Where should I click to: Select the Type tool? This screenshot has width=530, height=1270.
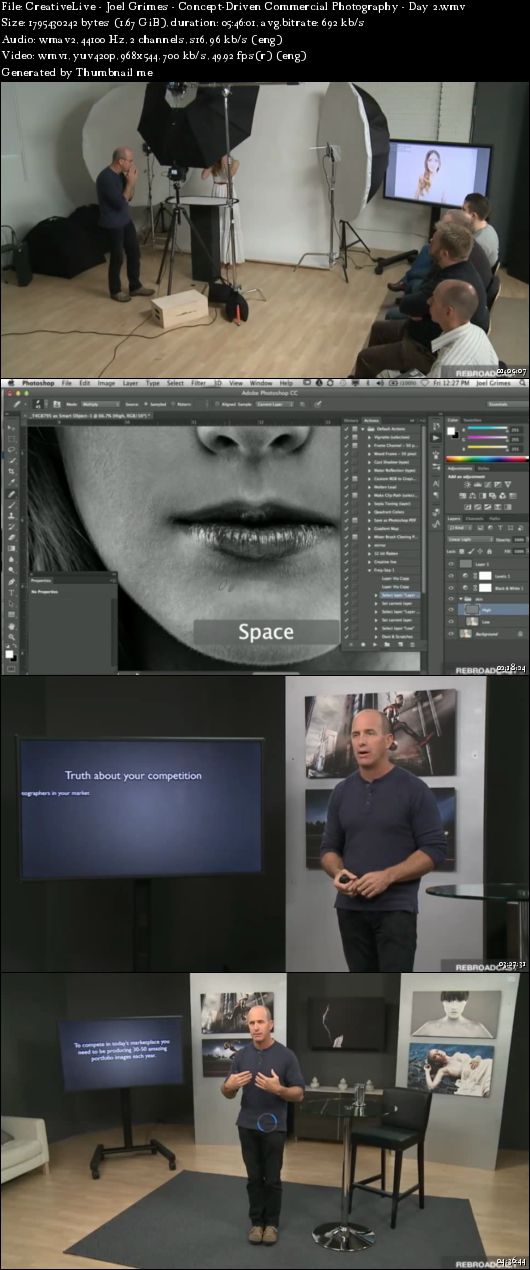[10, 592]
